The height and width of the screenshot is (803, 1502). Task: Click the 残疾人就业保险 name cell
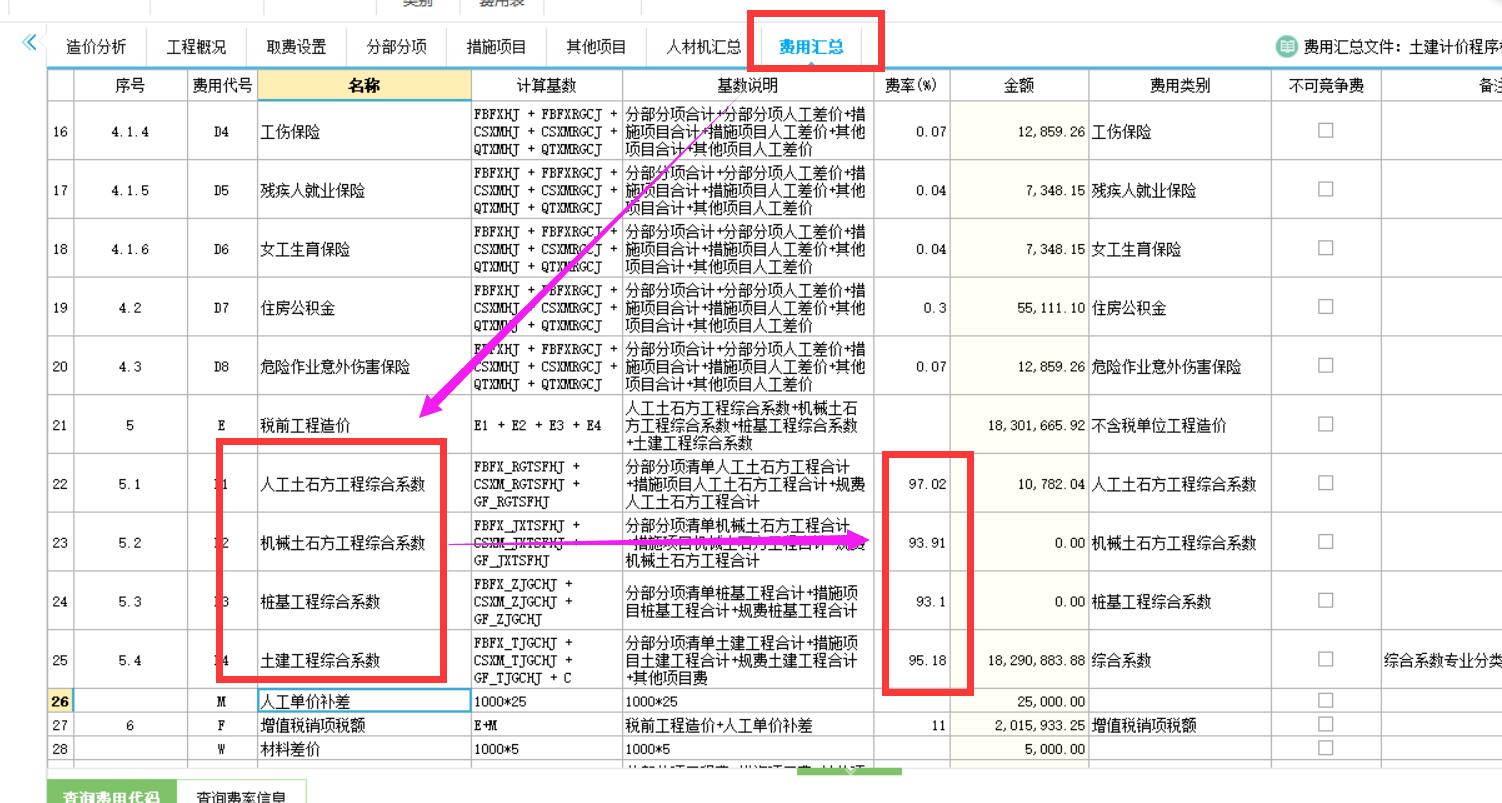click(x=364, y=190)
